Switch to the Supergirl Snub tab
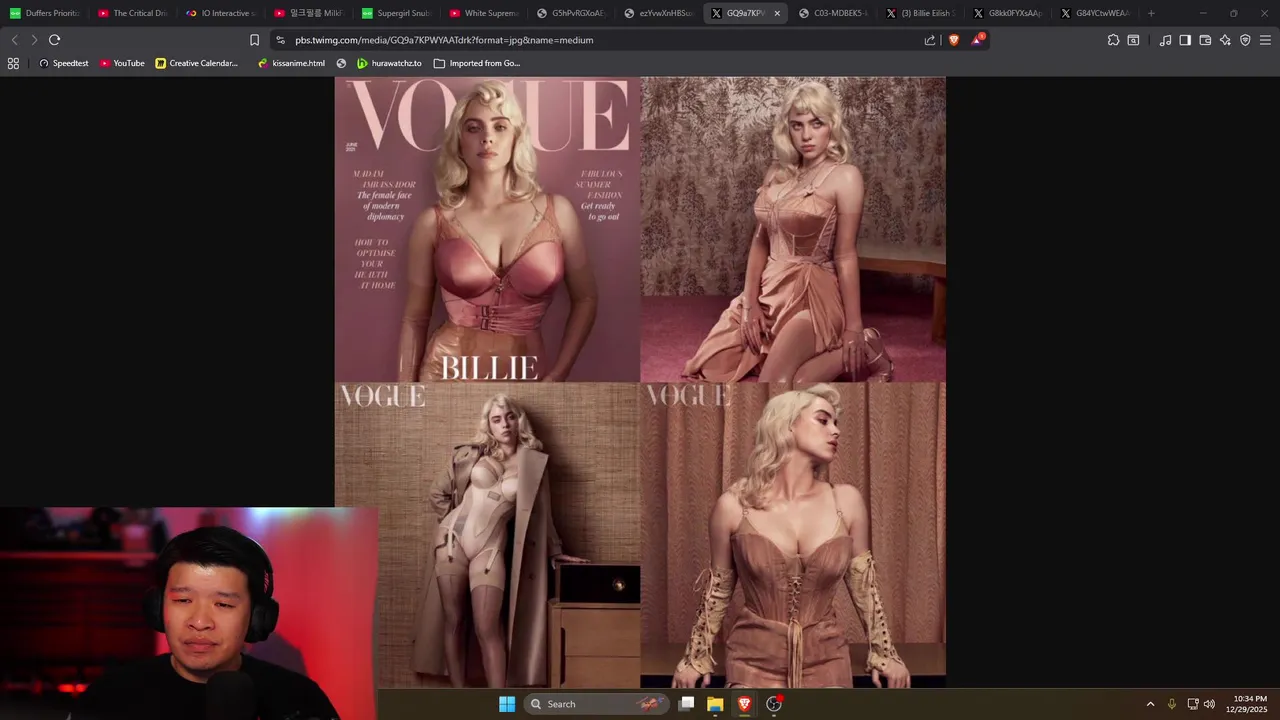This screenshot has height=720, width=1280. [397, 13]
